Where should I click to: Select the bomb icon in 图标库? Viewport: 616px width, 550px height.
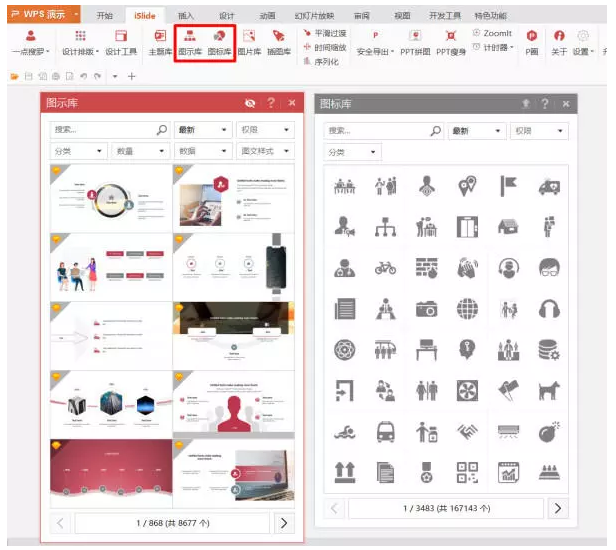click(x=549, y=432)
